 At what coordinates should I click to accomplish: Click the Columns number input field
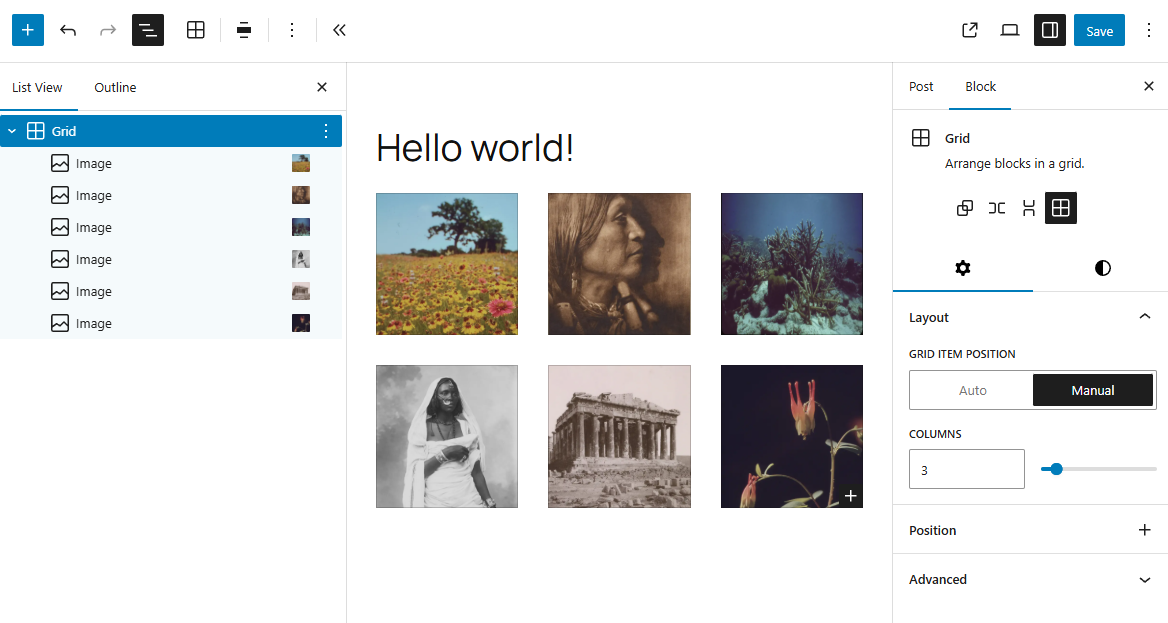click(x=967, y=469)
